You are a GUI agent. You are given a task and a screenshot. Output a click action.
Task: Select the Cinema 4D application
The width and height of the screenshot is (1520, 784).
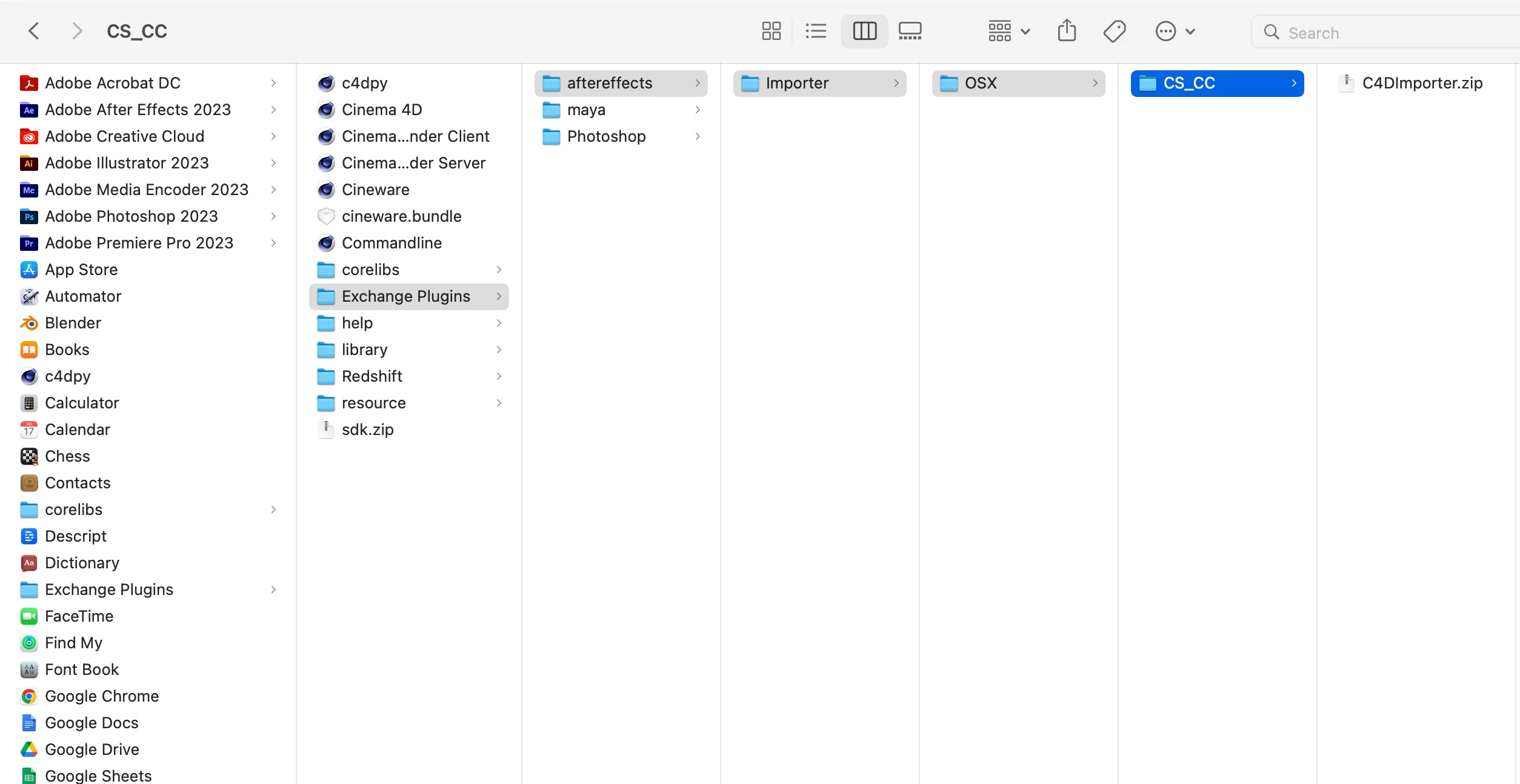click(x=381, y=110)
